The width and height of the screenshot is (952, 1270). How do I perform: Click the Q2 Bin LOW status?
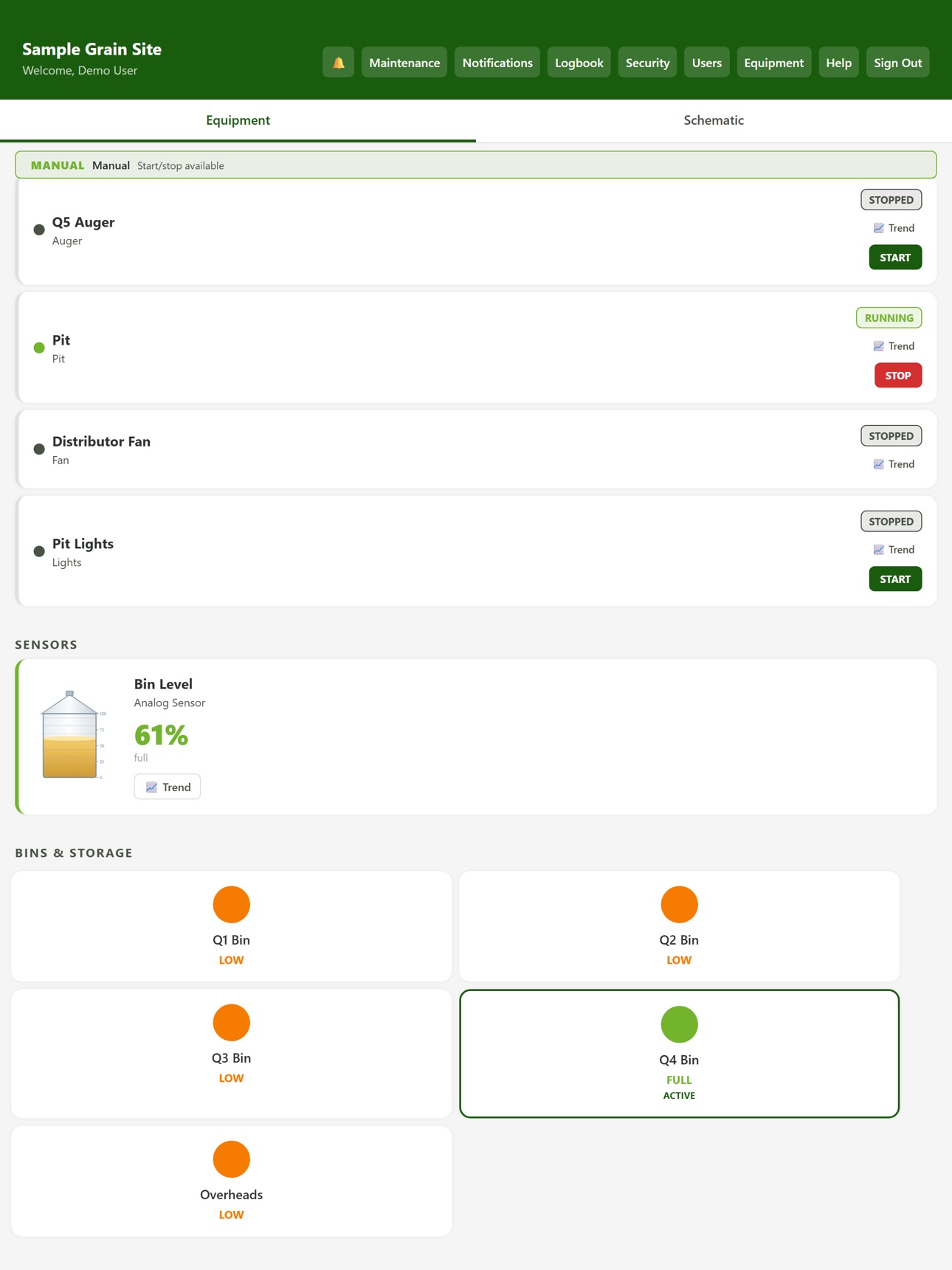[679, 960]
